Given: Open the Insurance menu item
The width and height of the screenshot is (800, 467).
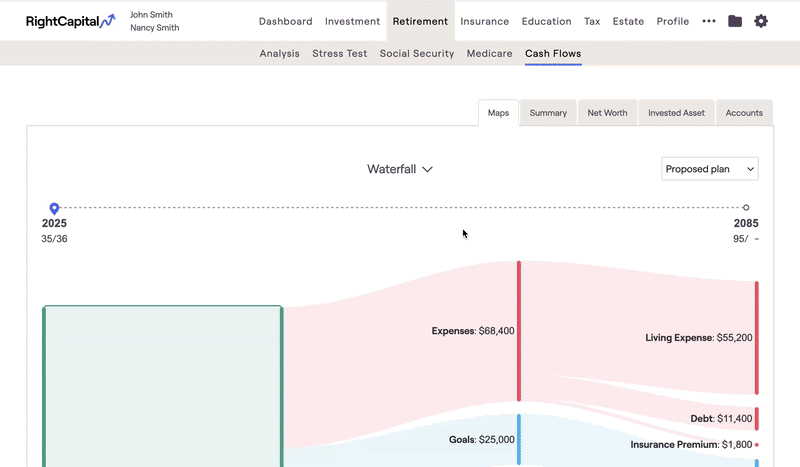Looking at the screenshot, I should point(484,21).
